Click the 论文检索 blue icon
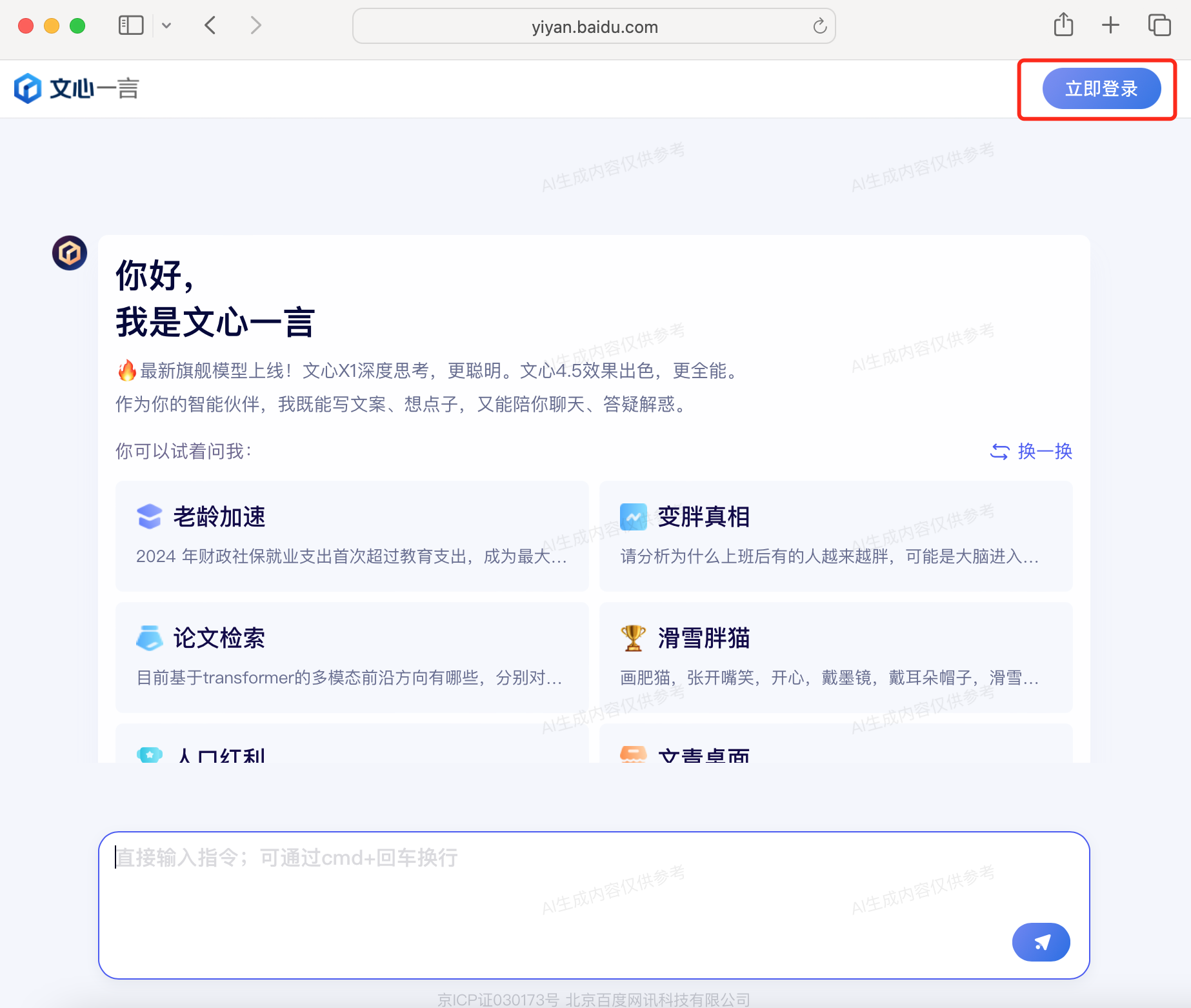1191x1008 pixels. pyautogui.click(x=149, y=638)
